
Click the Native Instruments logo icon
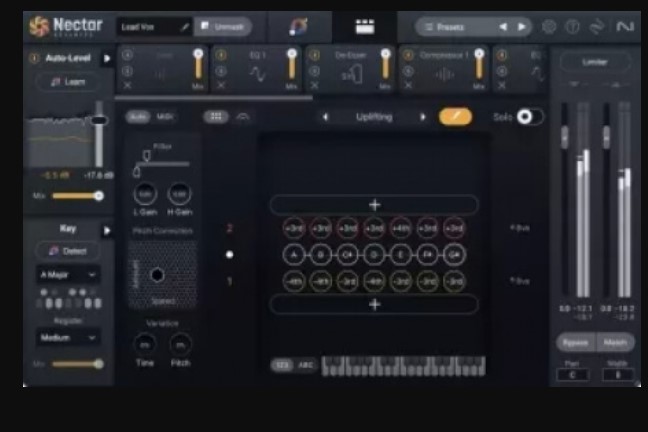tap(625, 27)
